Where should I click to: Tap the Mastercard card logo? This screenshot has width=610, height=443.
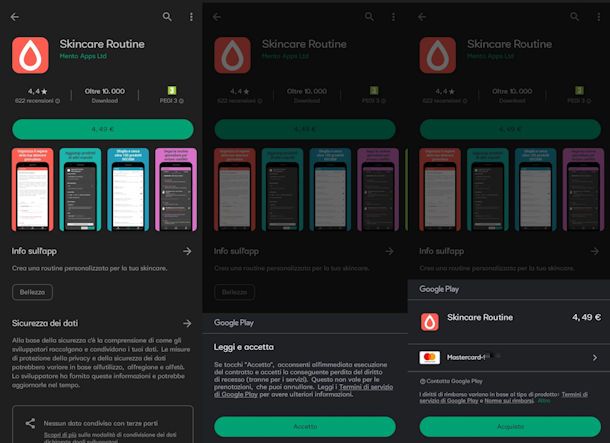click(429, 357)
